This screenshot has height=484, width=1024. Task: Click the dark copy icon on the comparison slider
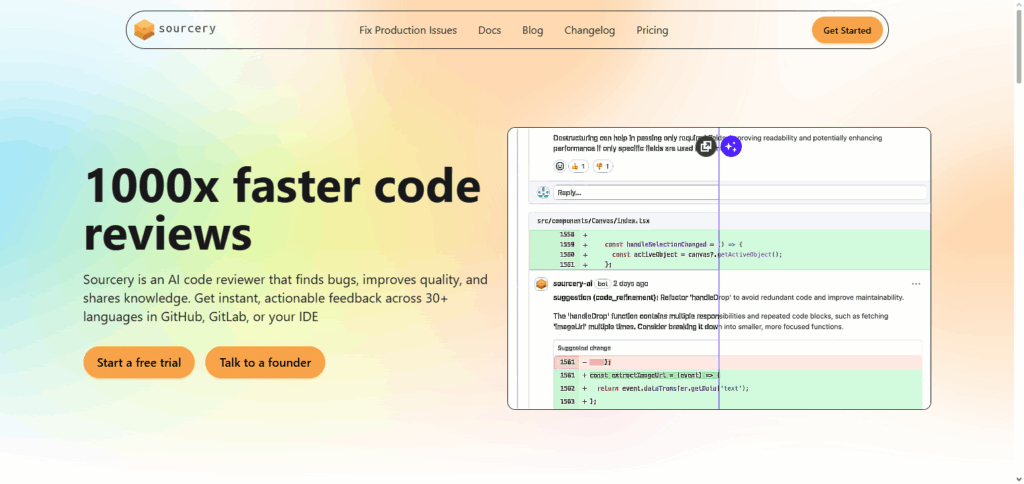point(706,147)
